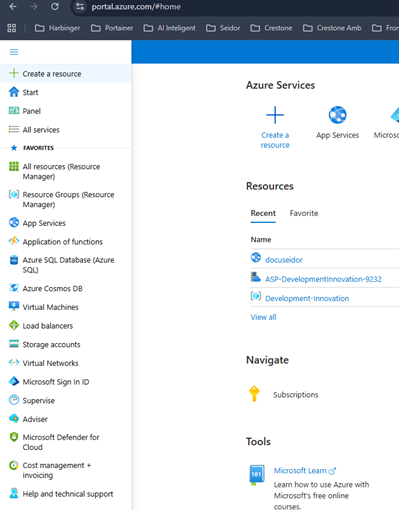Click the Application of functions lightning icon
Screen dimensions: 399x510
pos(14,241)
